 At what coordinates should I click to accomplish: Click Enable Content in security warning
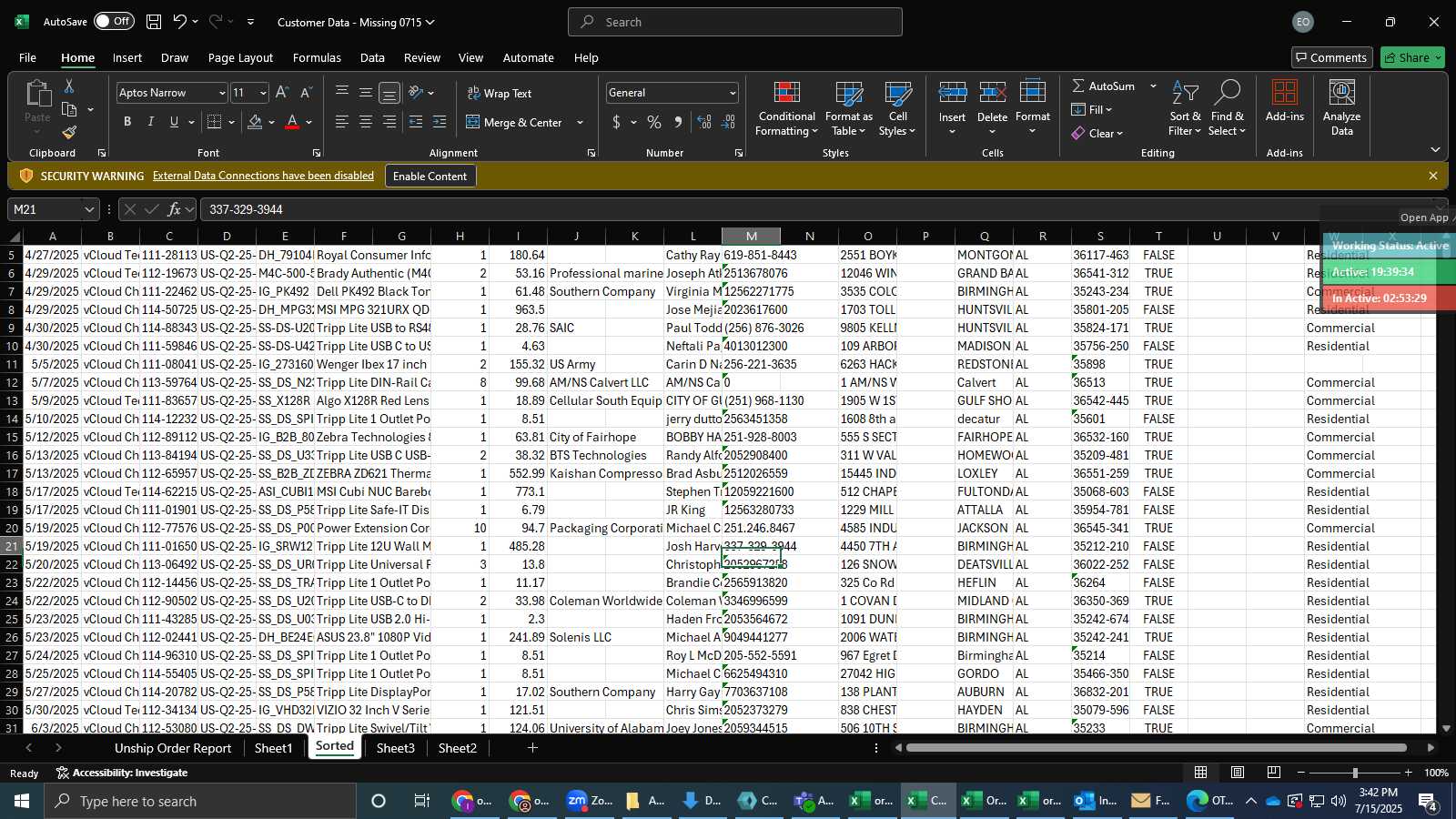430,176
